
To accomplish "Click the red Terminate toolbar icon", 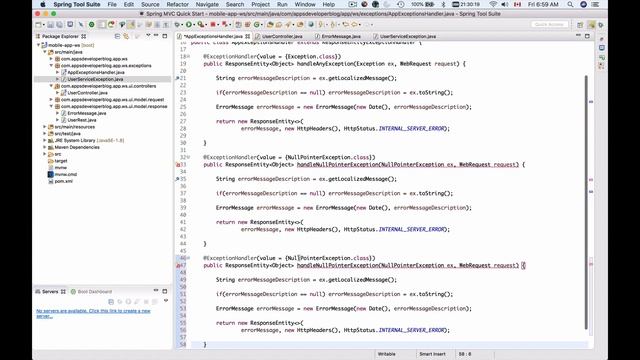I will coord(213,25).
